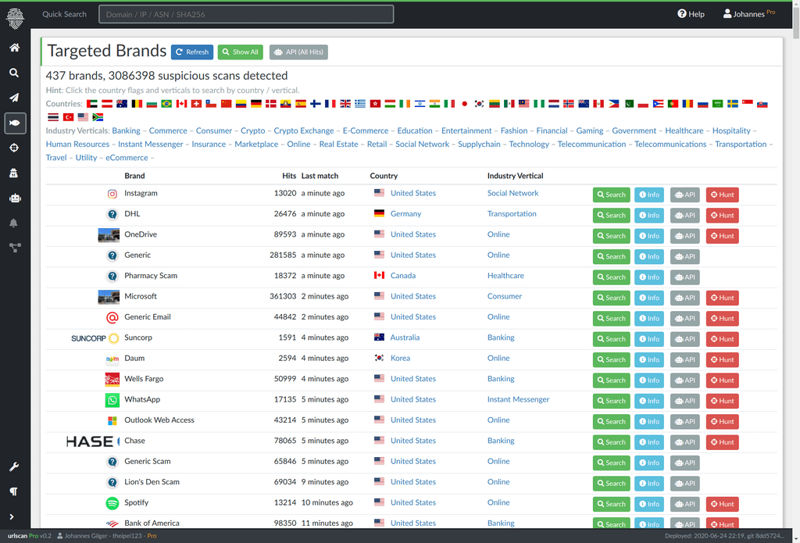
Task: Click the Generic Email at-sign icon
Action: pos(112,317)
